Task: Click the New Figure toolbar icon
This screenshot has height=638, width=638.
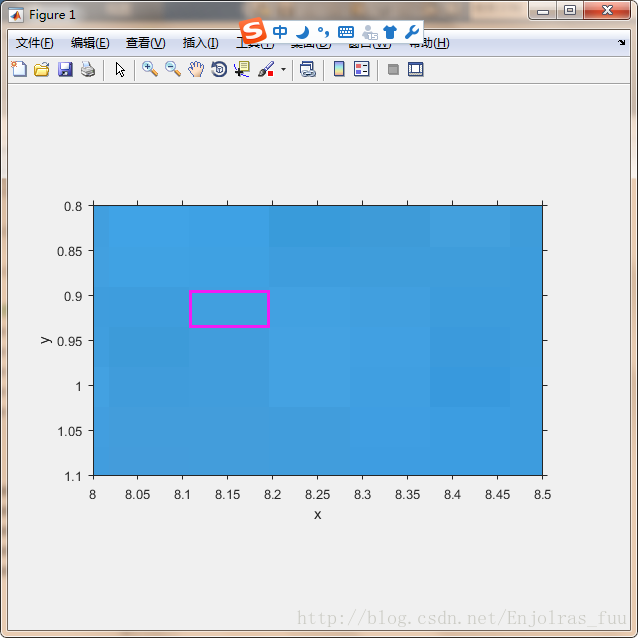Action: tap(19, 69)
